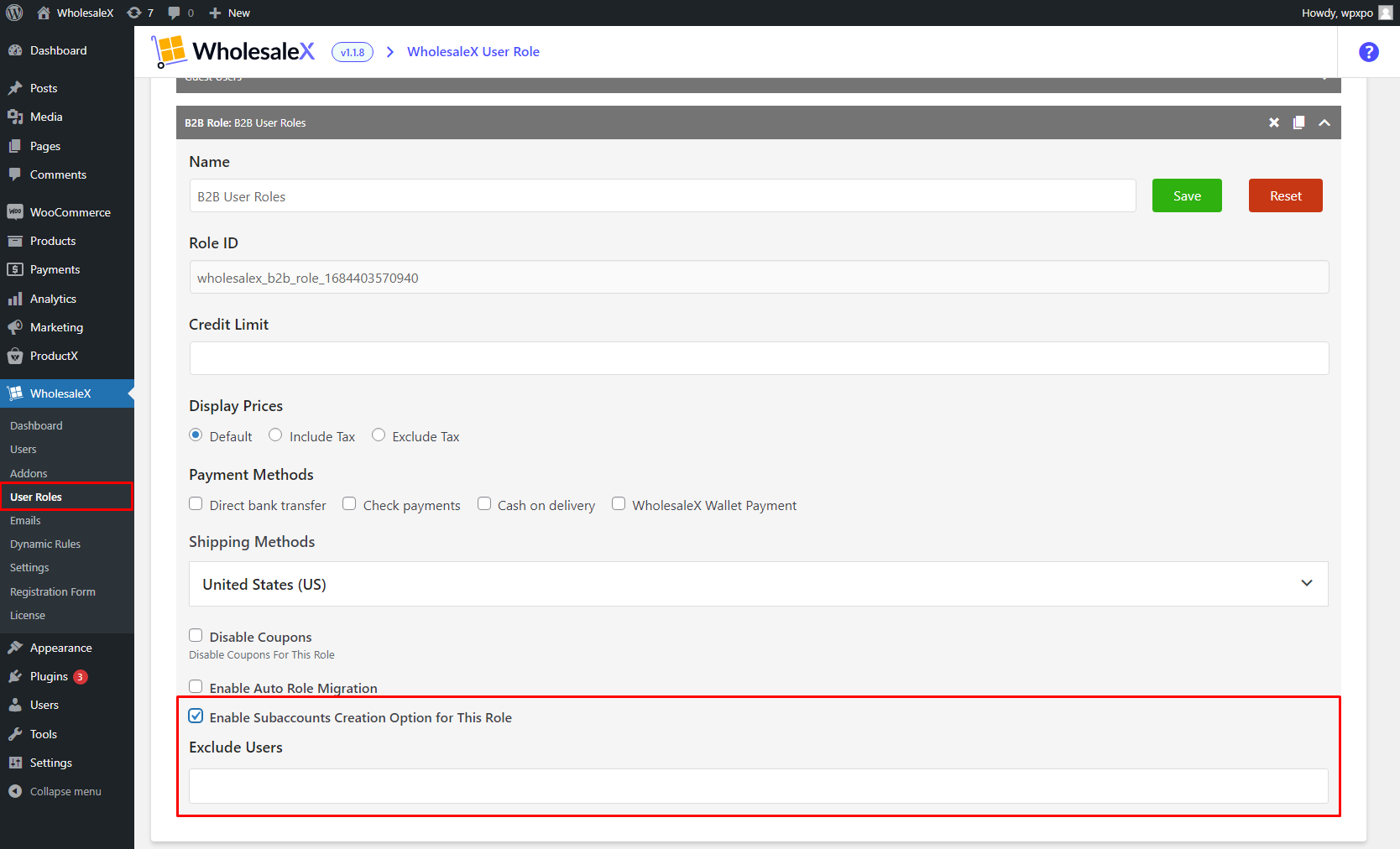Reset the role settings
This screenshot has height=849, width=1400.
(1285, 195)
